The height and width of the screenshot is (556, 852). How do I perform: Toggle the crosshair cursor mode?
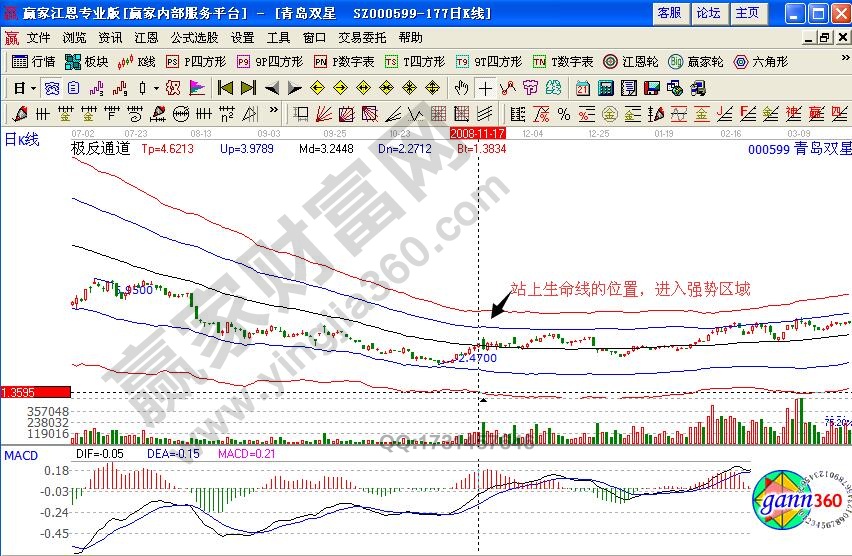484,87
